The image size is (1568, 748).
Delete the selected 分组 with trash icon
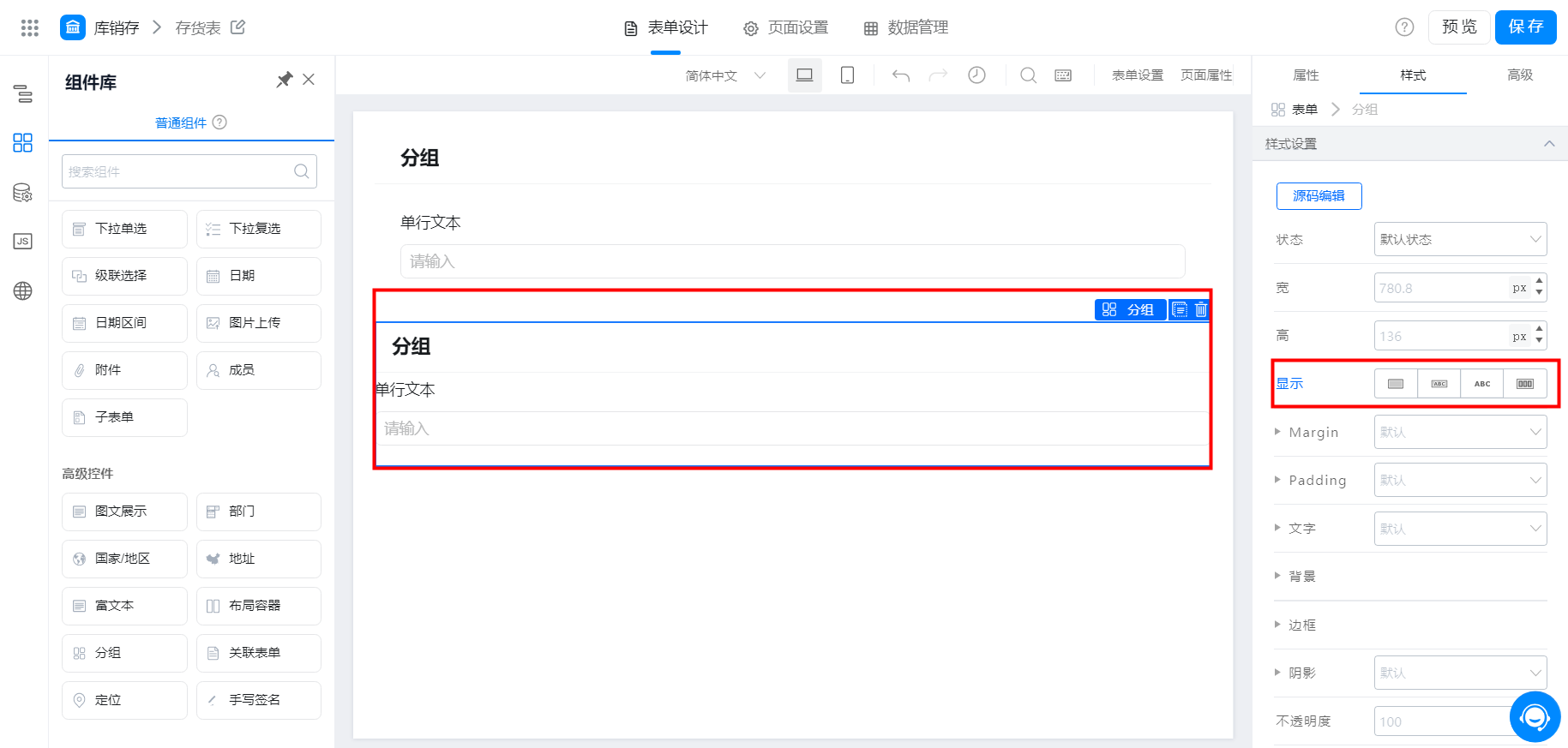1201,309
